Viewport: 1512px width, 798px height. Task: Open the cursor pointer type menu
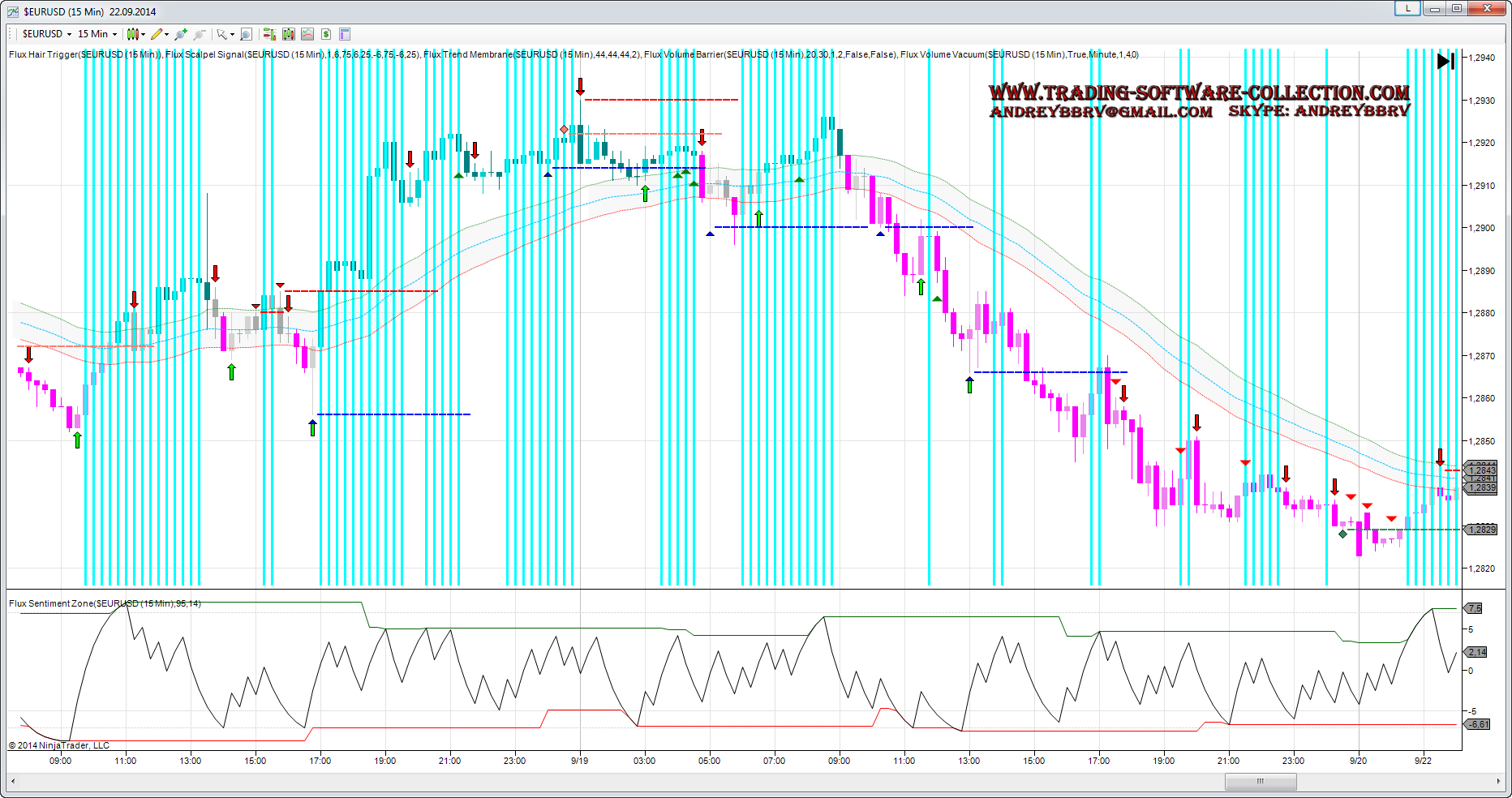pyautogui.click(x=225, y=34)
